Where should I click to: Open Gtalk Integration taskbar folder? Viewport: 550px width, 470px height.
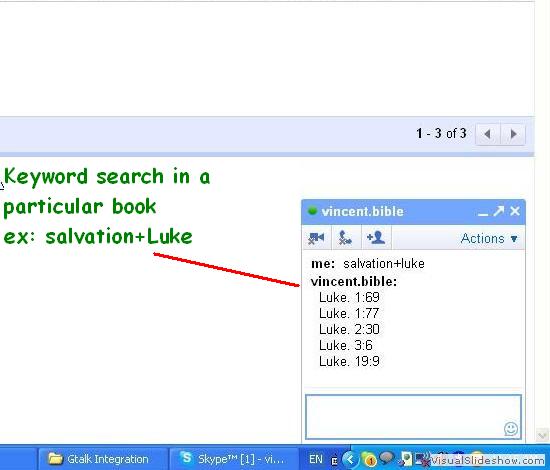[102, 459]
